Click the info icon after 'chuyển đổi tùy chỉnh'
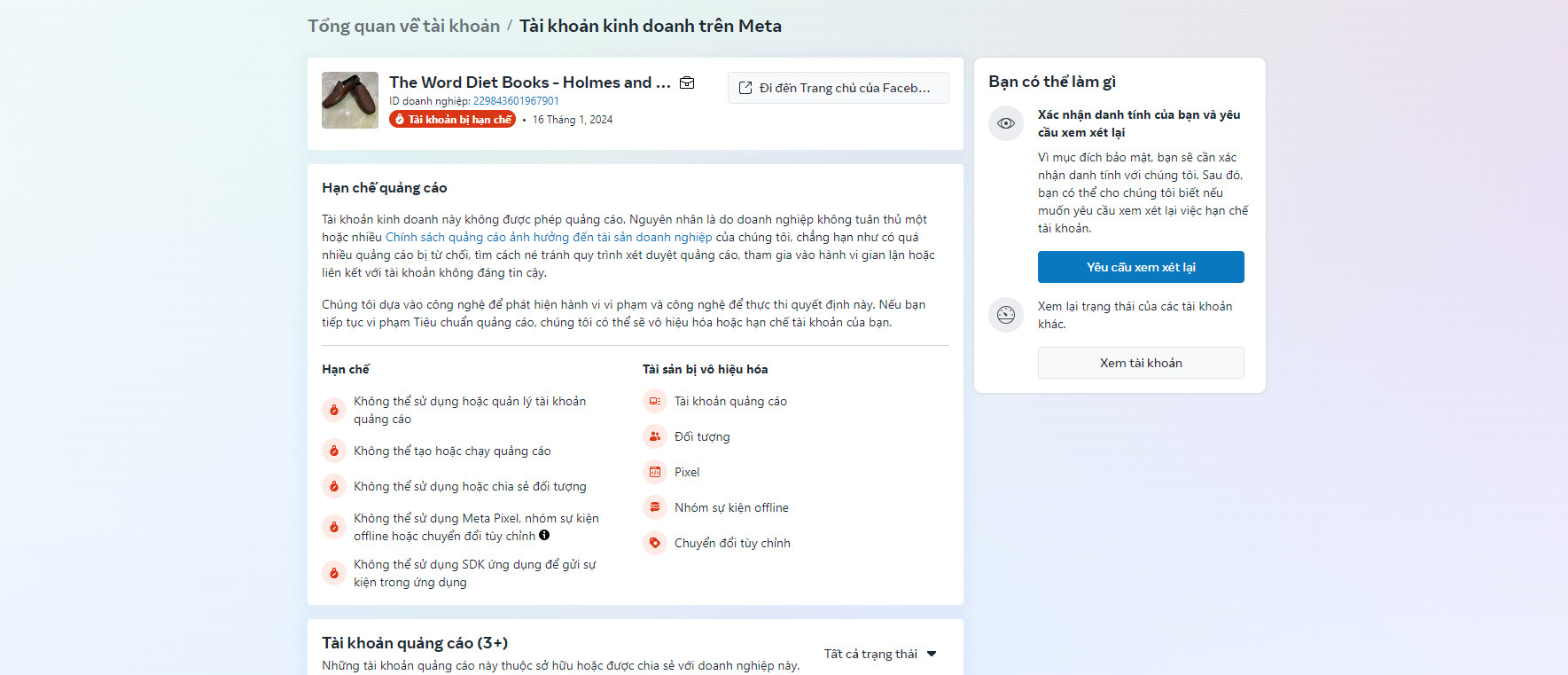 click(x=544, y=535)
